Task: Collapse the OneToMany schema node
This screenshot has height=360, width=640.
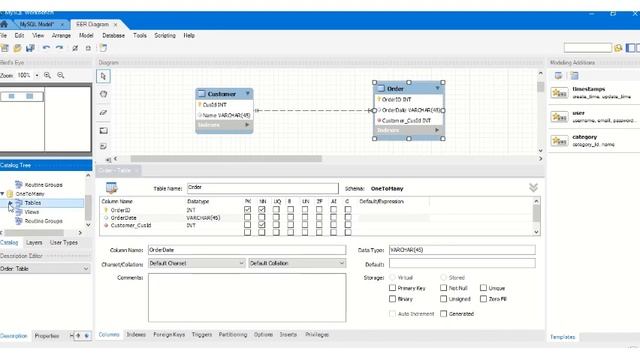Action: pyautogui.click(x=2, y=194)
